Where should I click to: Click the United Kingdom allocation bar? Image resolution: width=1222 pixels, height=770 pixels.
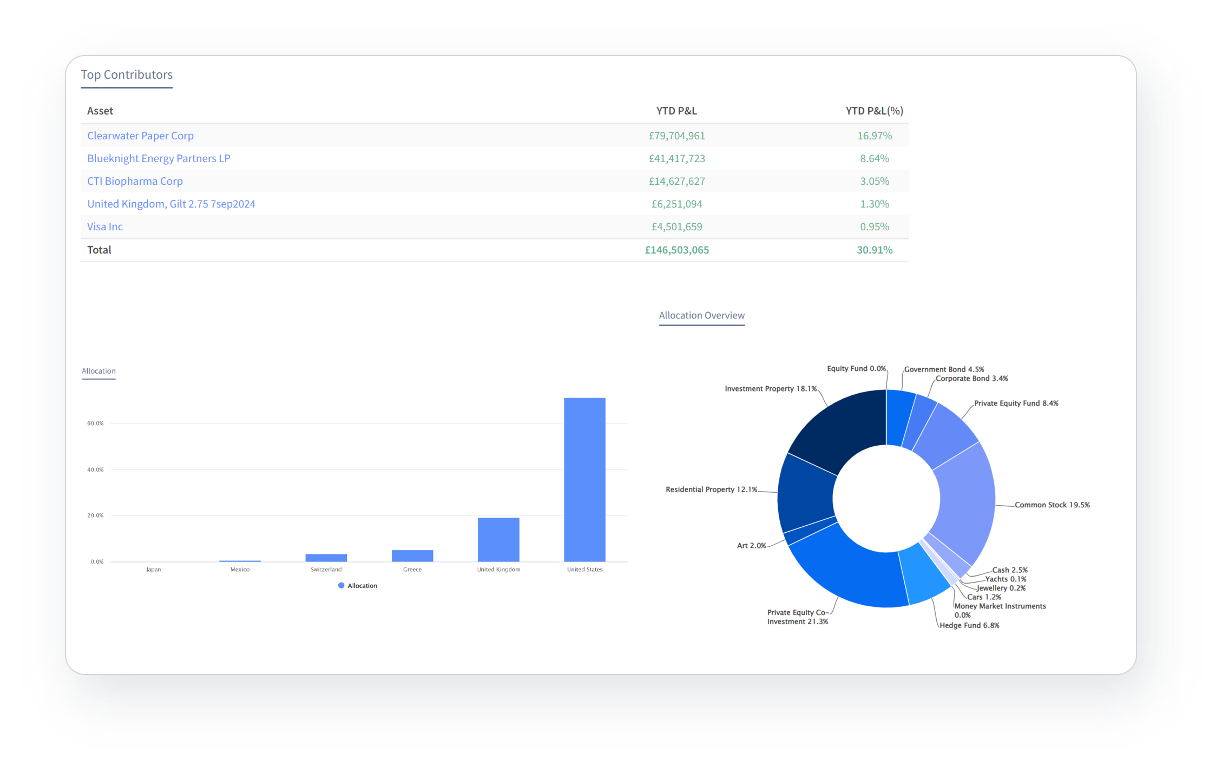point(499,537)
